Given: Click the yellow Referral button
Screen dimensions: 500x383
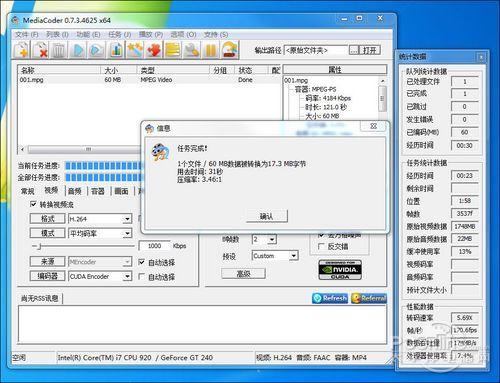Looking at the screenshot, I should point(369,298).
